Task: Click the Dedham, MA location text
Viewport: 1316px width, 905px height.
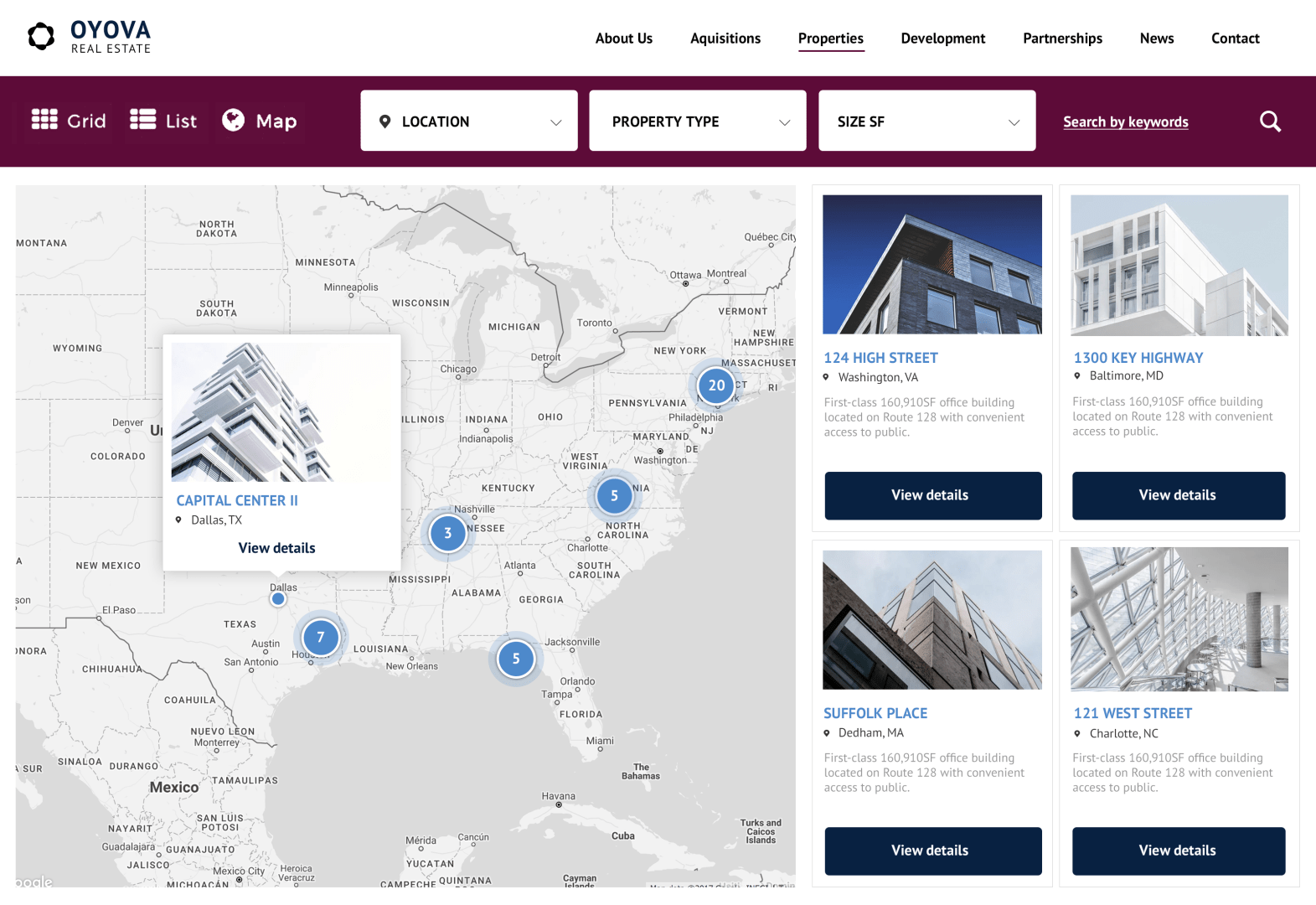Action: [871, 732]
